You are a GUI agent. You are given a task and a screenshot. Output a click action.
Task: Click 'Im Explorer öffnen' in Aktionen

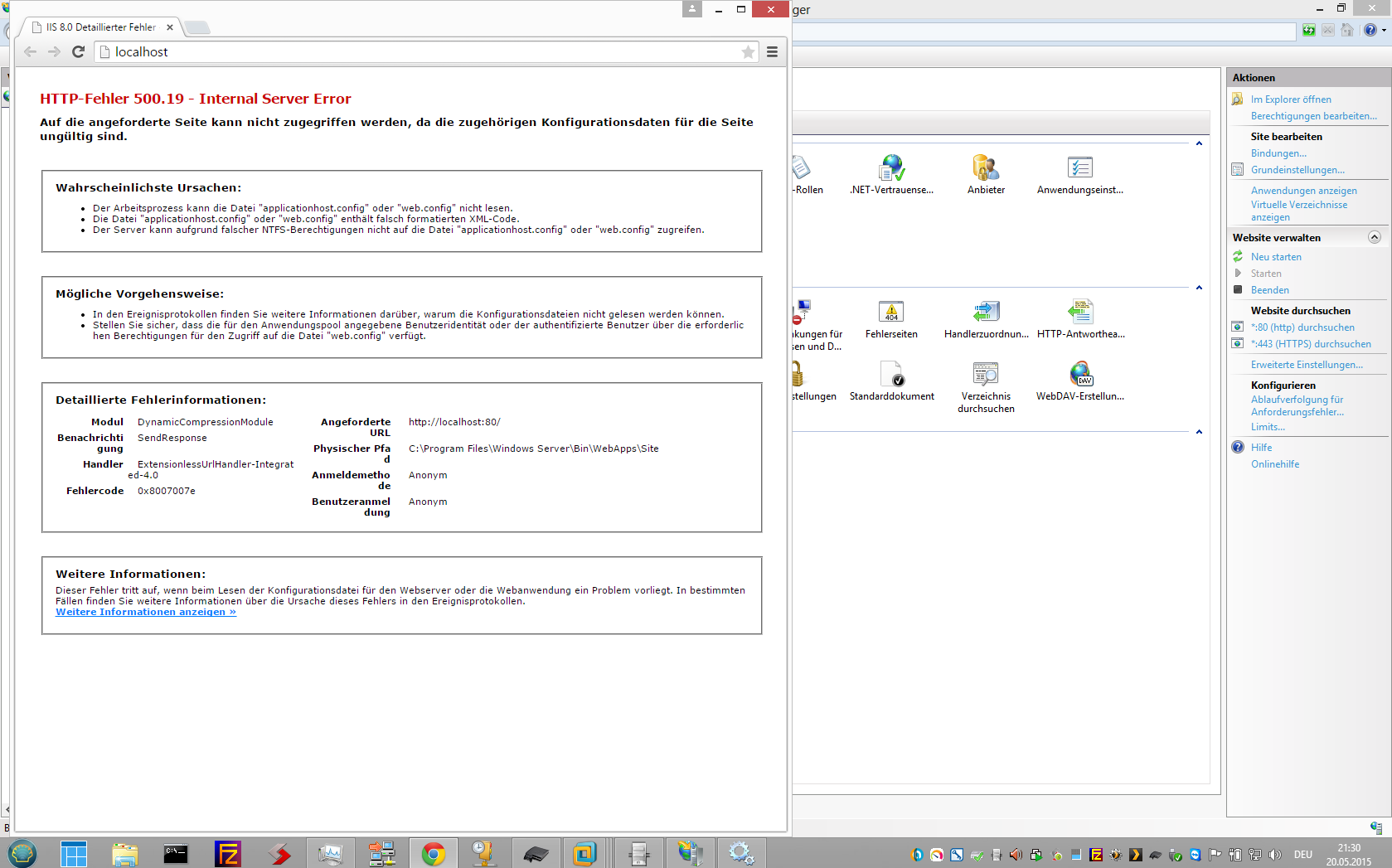click(1291, 99)
